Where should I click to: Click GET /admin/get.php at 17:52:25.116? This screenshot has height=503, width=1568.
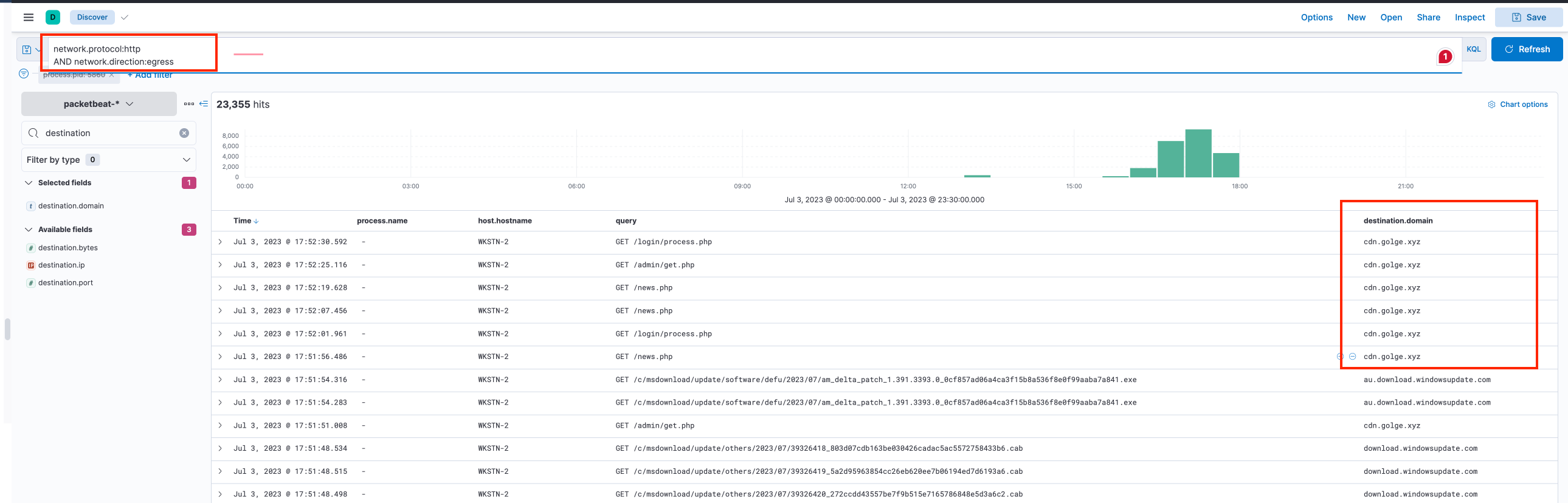point(654,265)
